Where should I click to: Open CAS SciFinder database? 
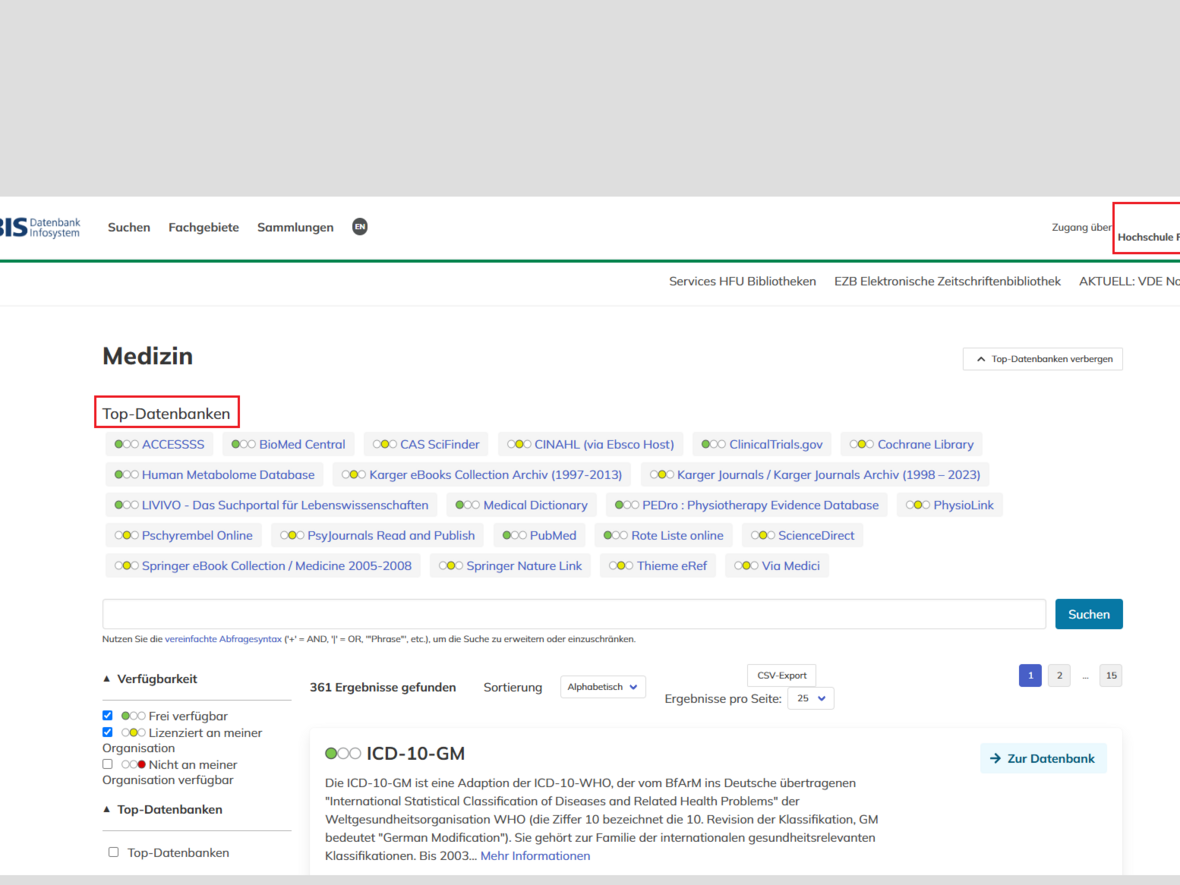pos(426,445)
